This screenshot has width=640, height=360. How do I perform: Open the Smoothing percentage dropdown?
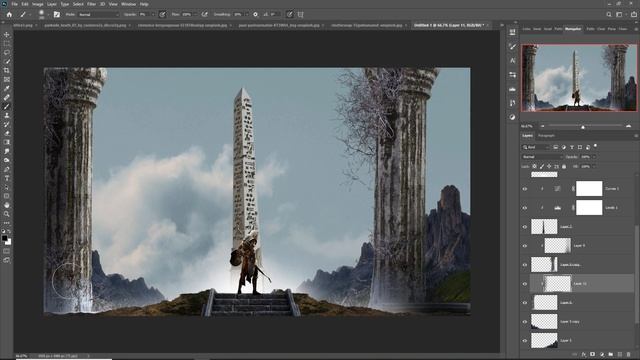click(246, 14)
